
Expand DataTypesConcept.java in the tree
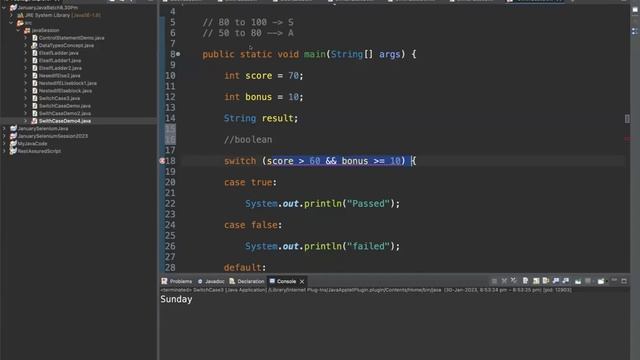(26, 45)
